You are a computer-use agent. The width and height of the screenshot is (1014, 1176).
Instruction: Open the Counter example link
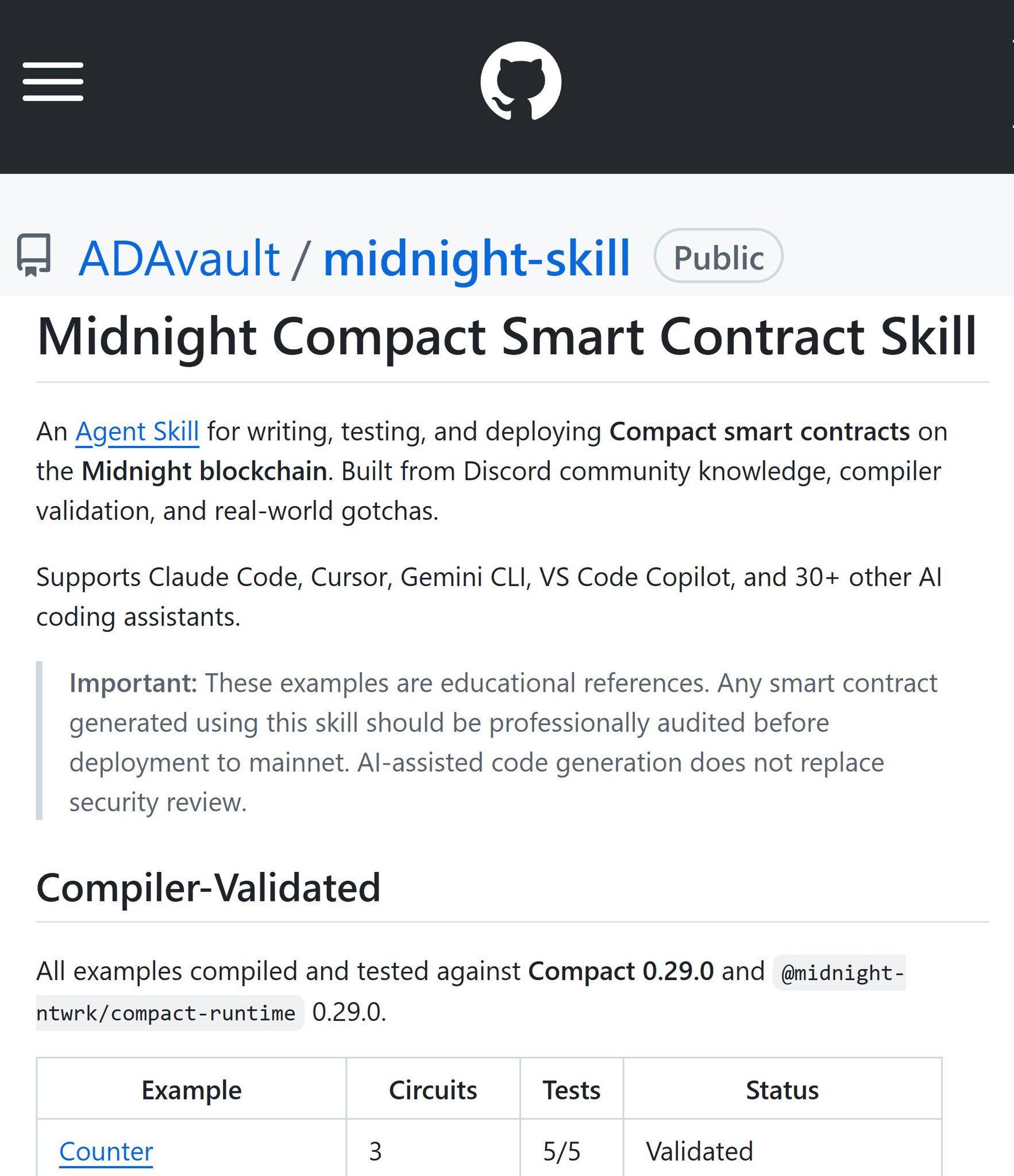[x=106, y=1151]
